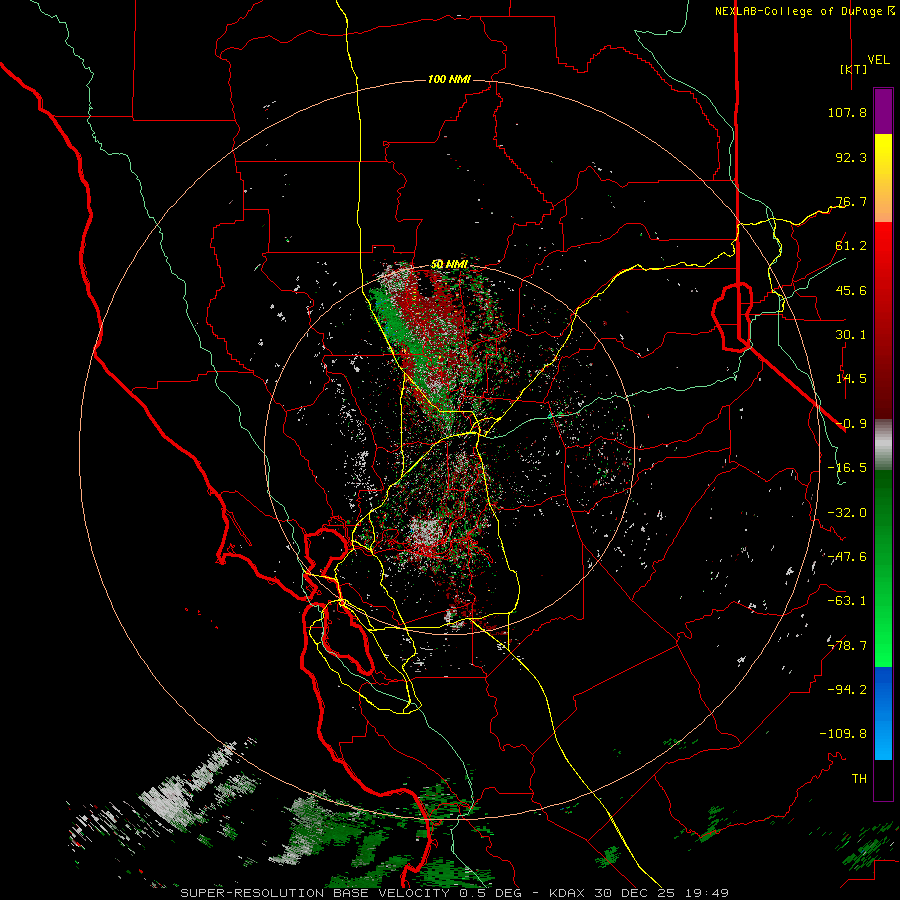Click the NEXLAB-College of DuPage watermark text
Viewport: 900px width, 900px height.
(798, 11)
